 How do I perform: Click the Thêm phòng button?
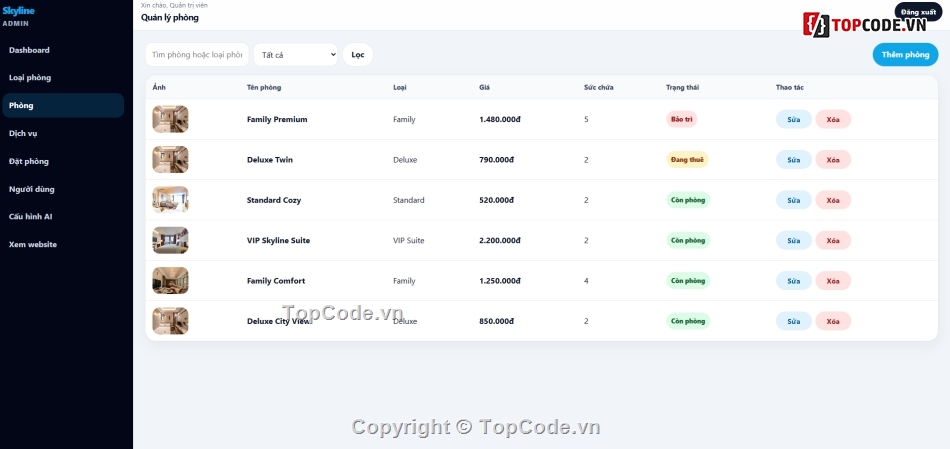pyautogui.click(x=905, y=55)
